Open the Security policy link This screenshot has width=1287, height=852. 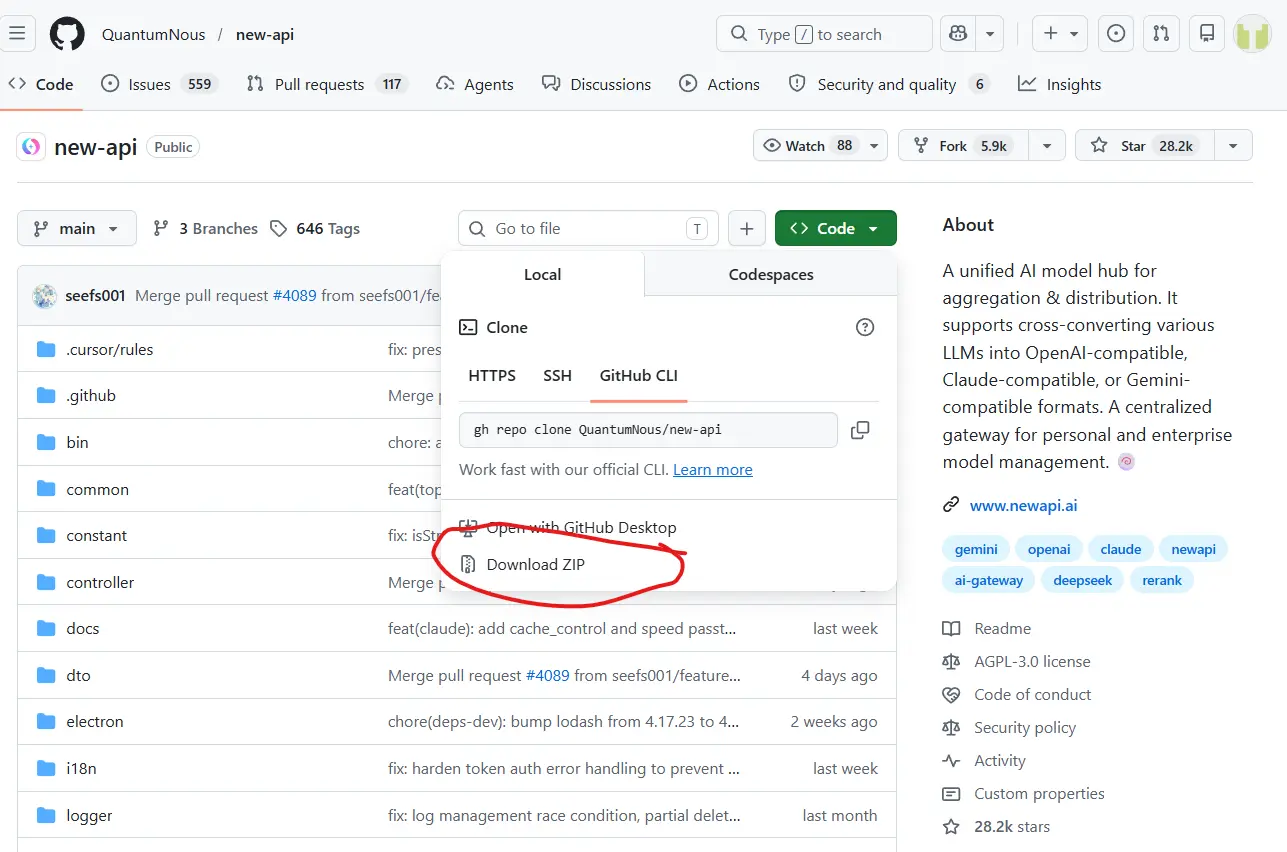tap(1025, 727)
